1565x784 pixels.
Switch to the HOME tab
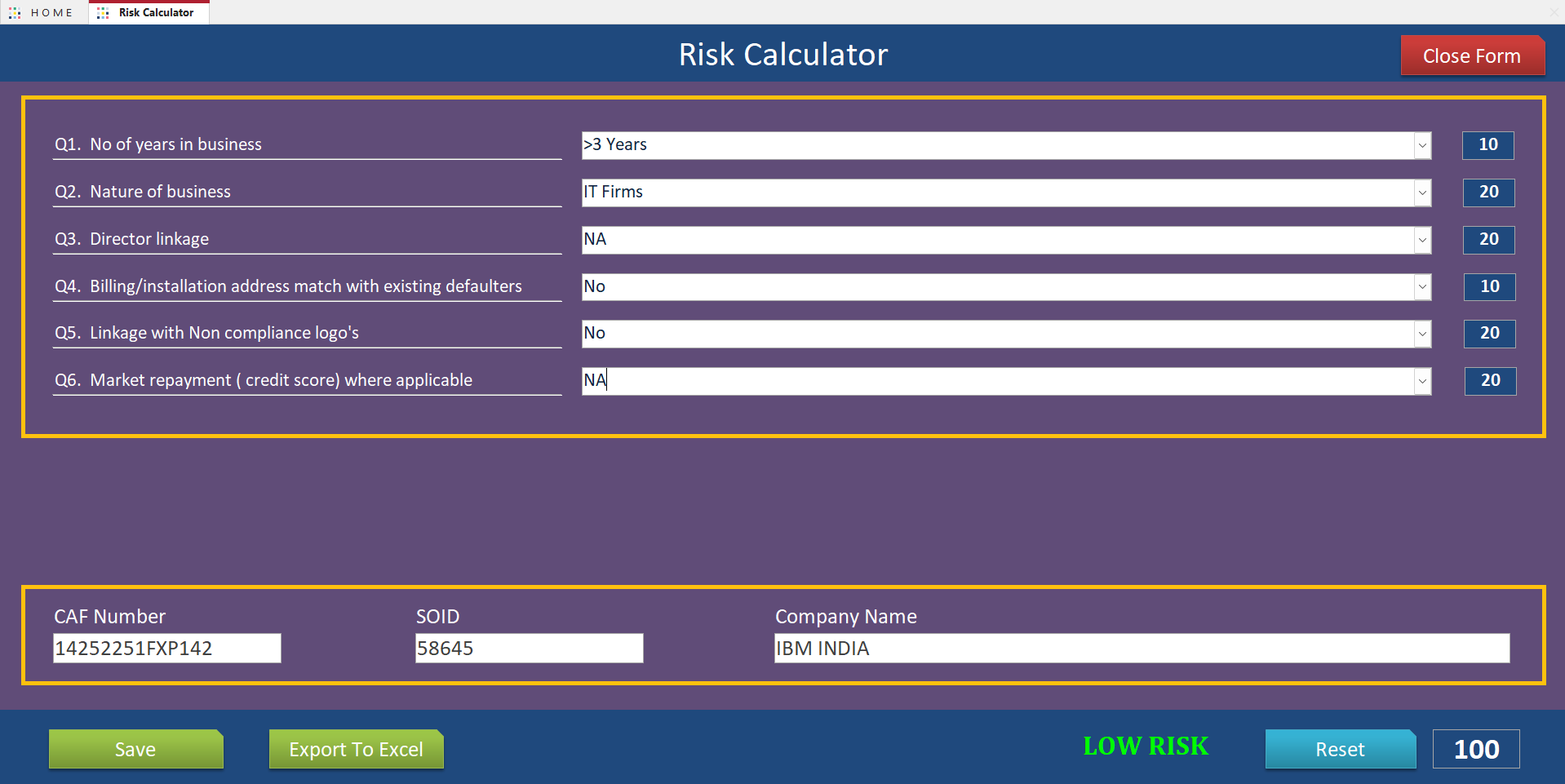click(49, 12)
